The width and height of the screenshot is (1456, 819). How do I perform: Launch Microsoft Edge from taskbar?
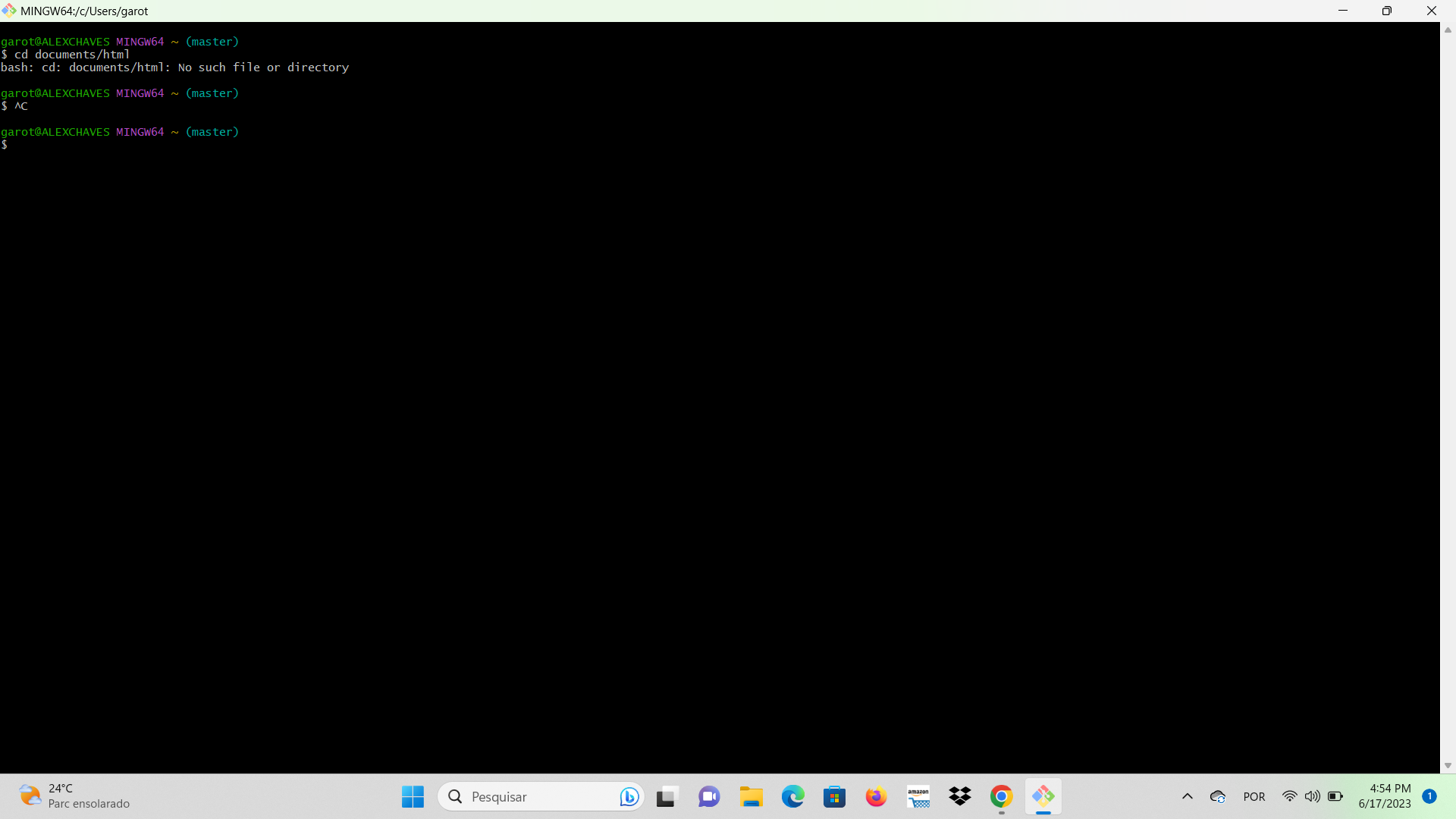coord(793,796)
